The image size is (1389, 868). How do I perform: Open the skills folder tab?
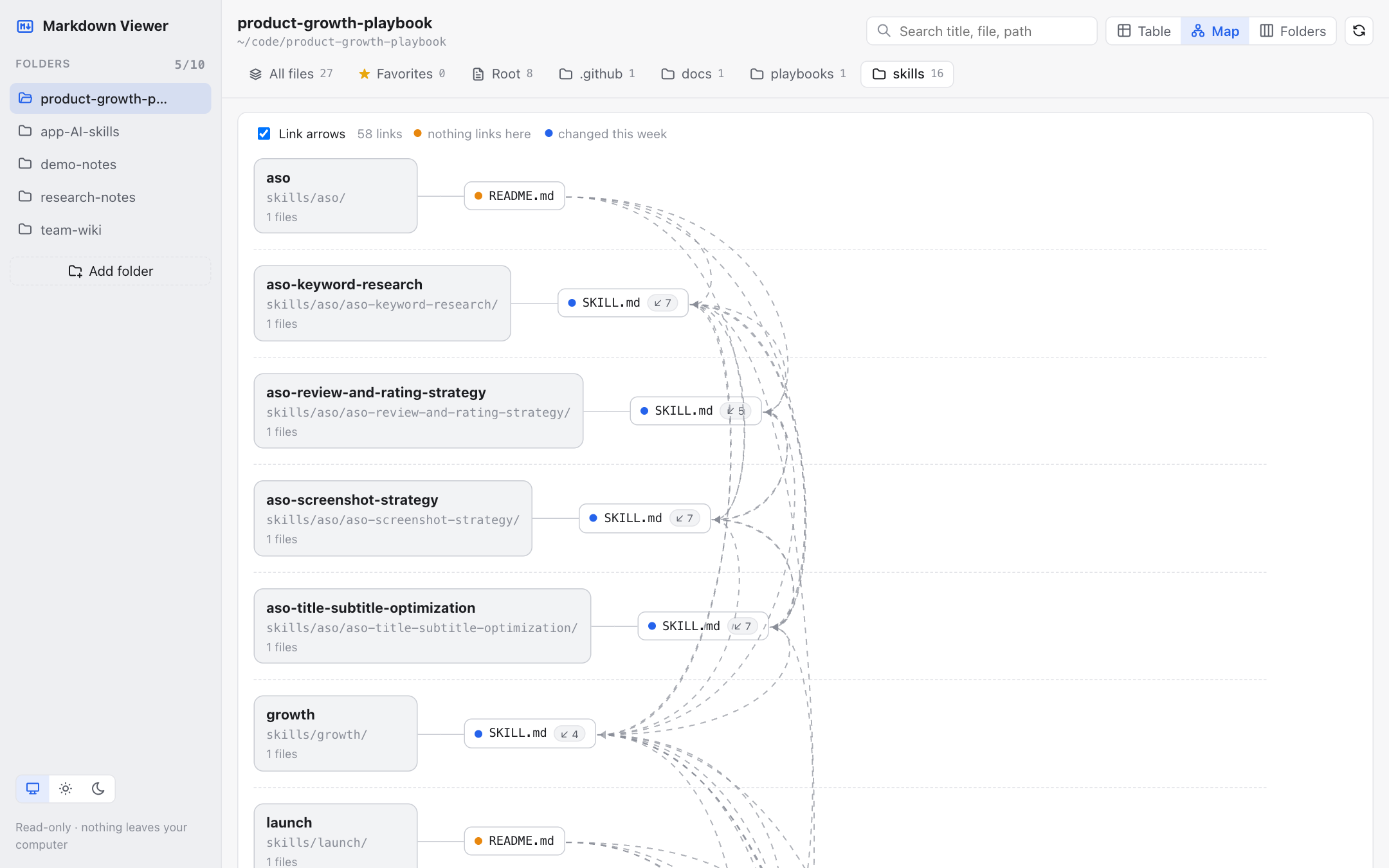(x=907, y=74)
